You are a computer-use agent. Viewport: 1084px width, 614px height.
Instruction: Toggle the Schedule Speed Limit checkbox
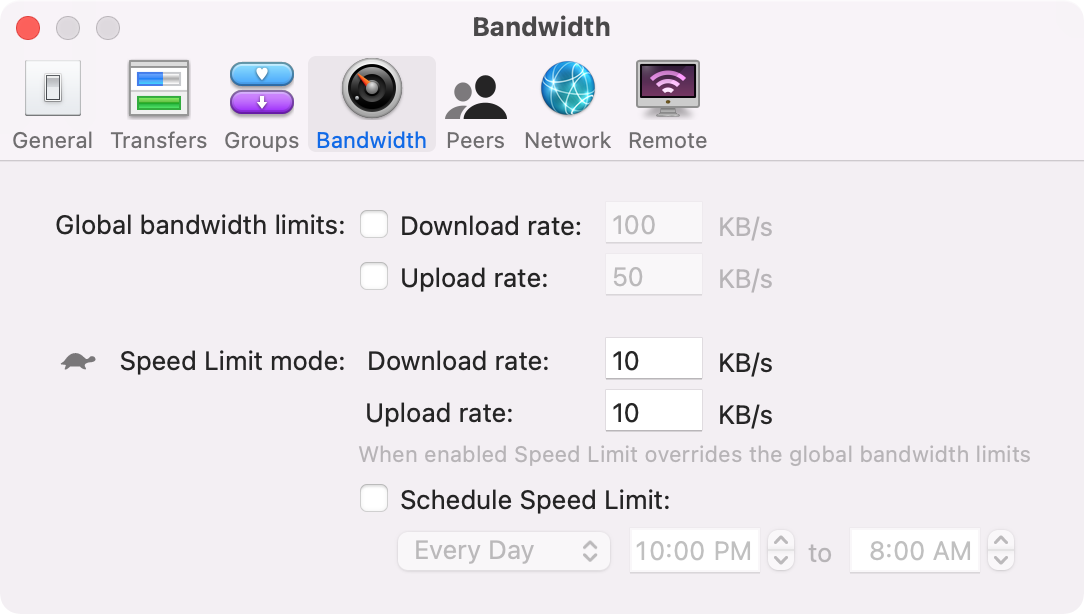[x=374, y=499]
